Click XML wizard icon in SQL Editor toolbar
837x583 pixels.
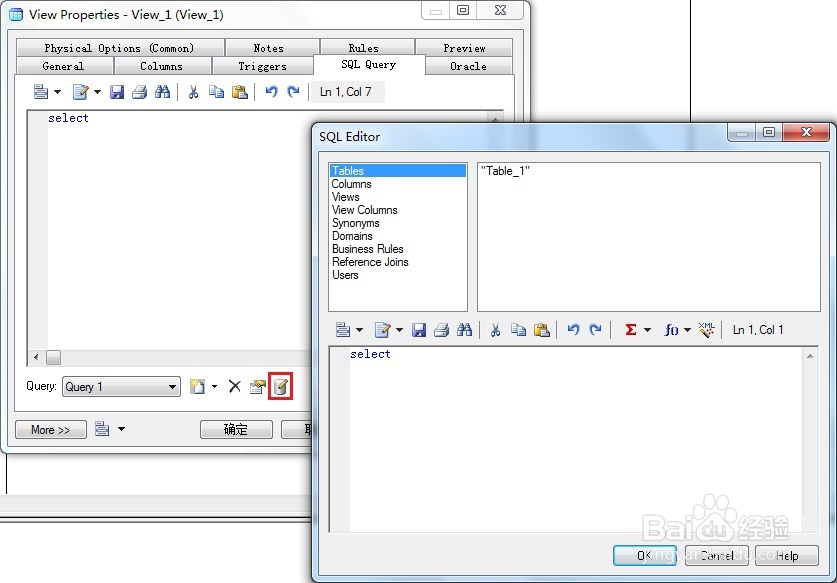click(707, 330)
